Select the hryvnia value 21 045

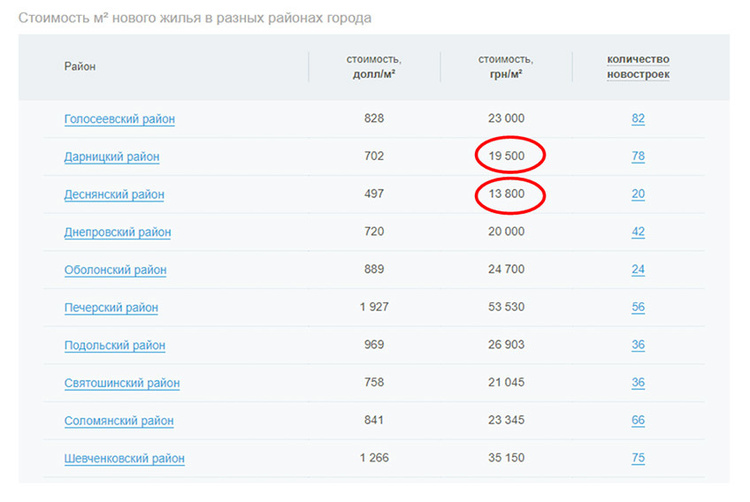[506, 382]
